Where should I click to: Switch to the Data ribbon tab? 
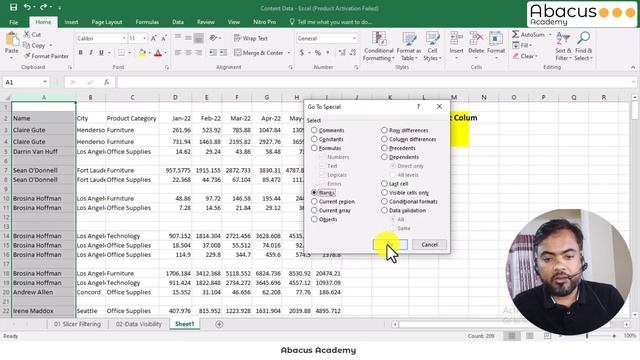178,22
